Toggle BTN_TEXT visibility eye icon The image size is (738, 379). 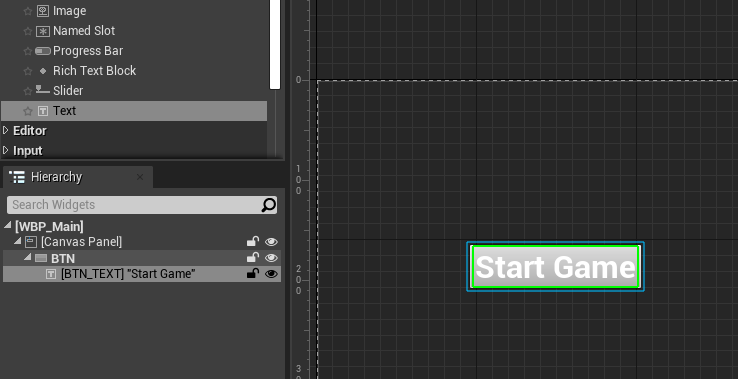tap(271, 274)
